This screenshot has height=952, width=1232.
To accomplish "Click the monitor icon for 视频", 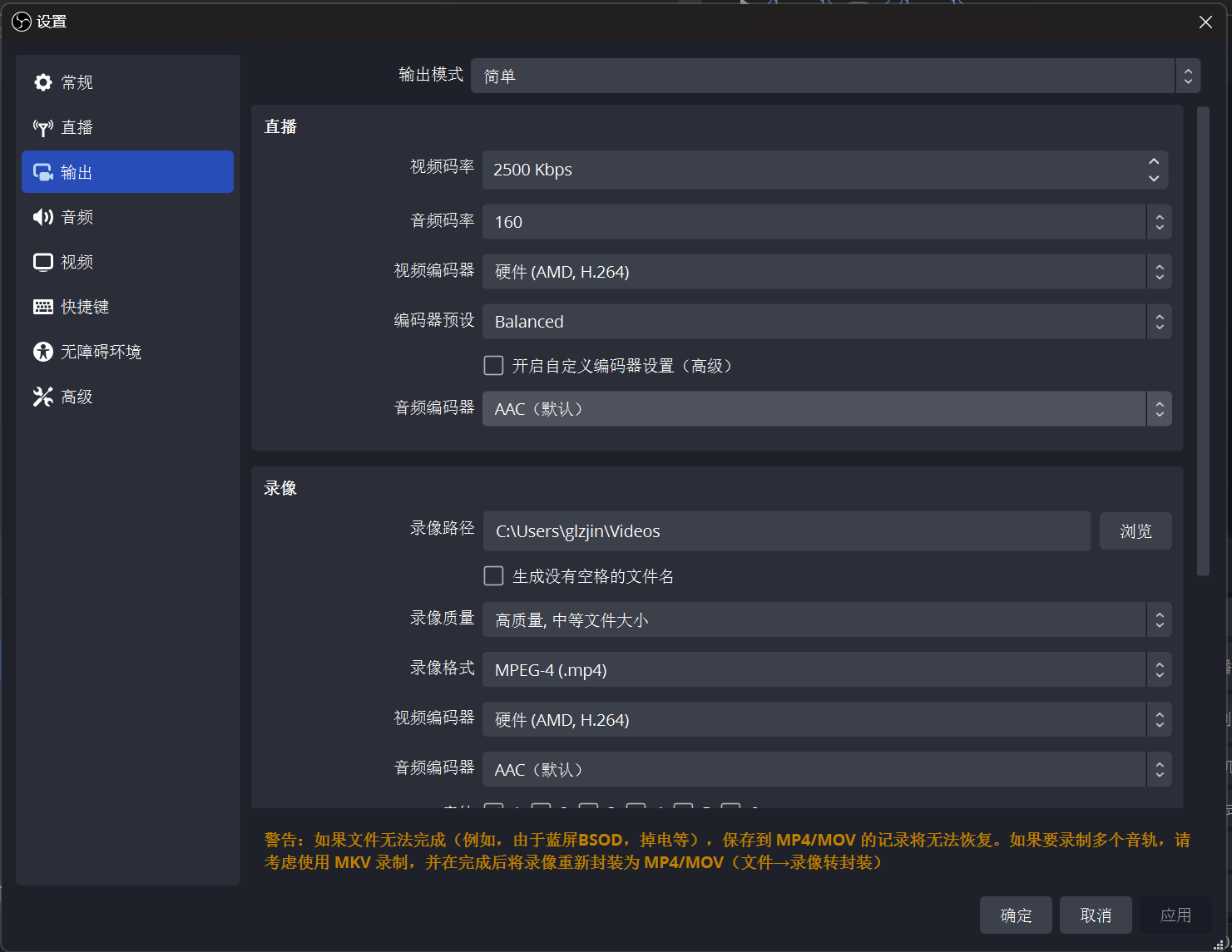I will click(x=42, y=262).
